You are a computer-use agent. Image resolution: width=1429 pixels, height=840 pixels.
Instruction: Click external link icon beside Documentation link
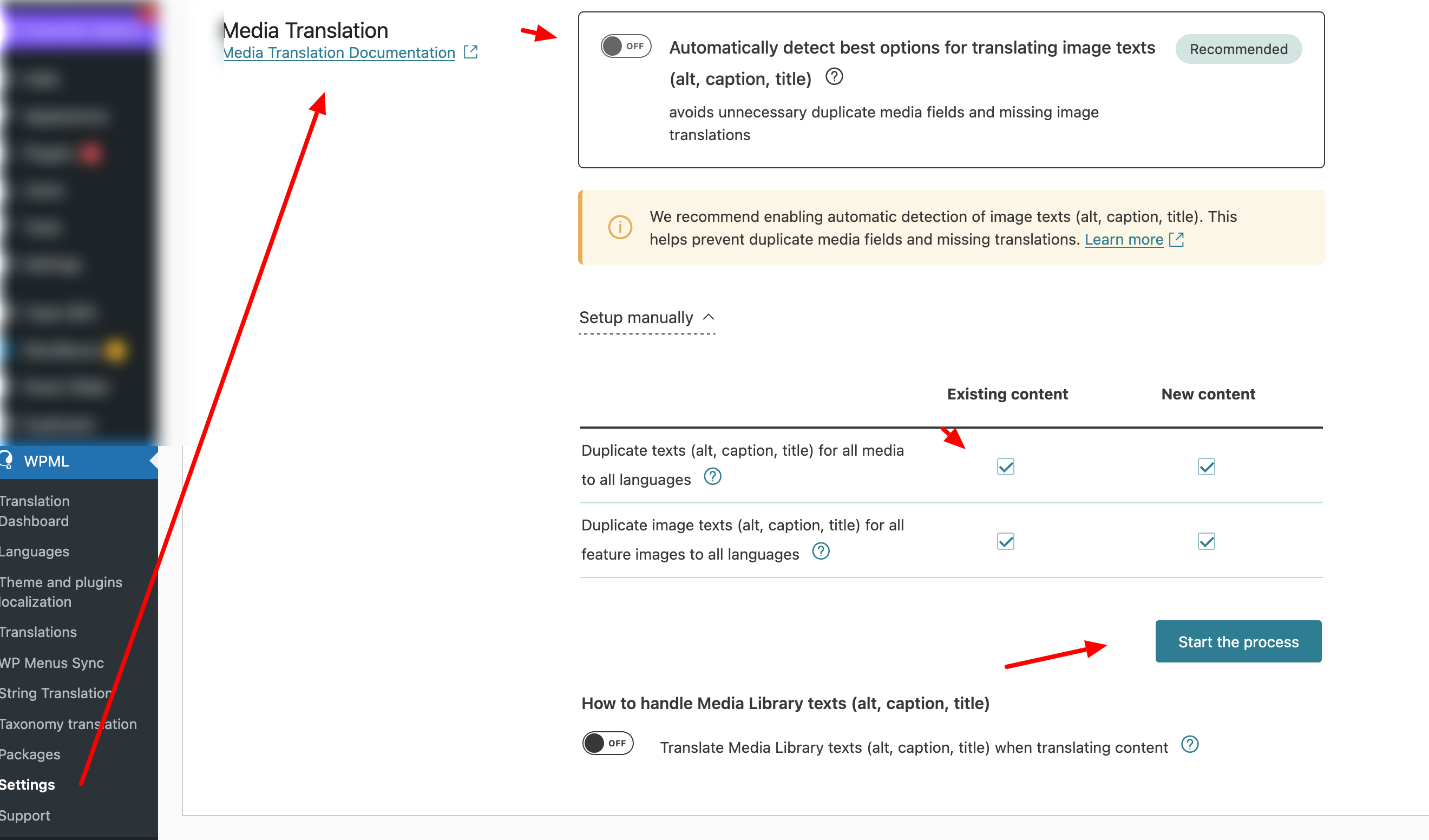tap(471, 52)
